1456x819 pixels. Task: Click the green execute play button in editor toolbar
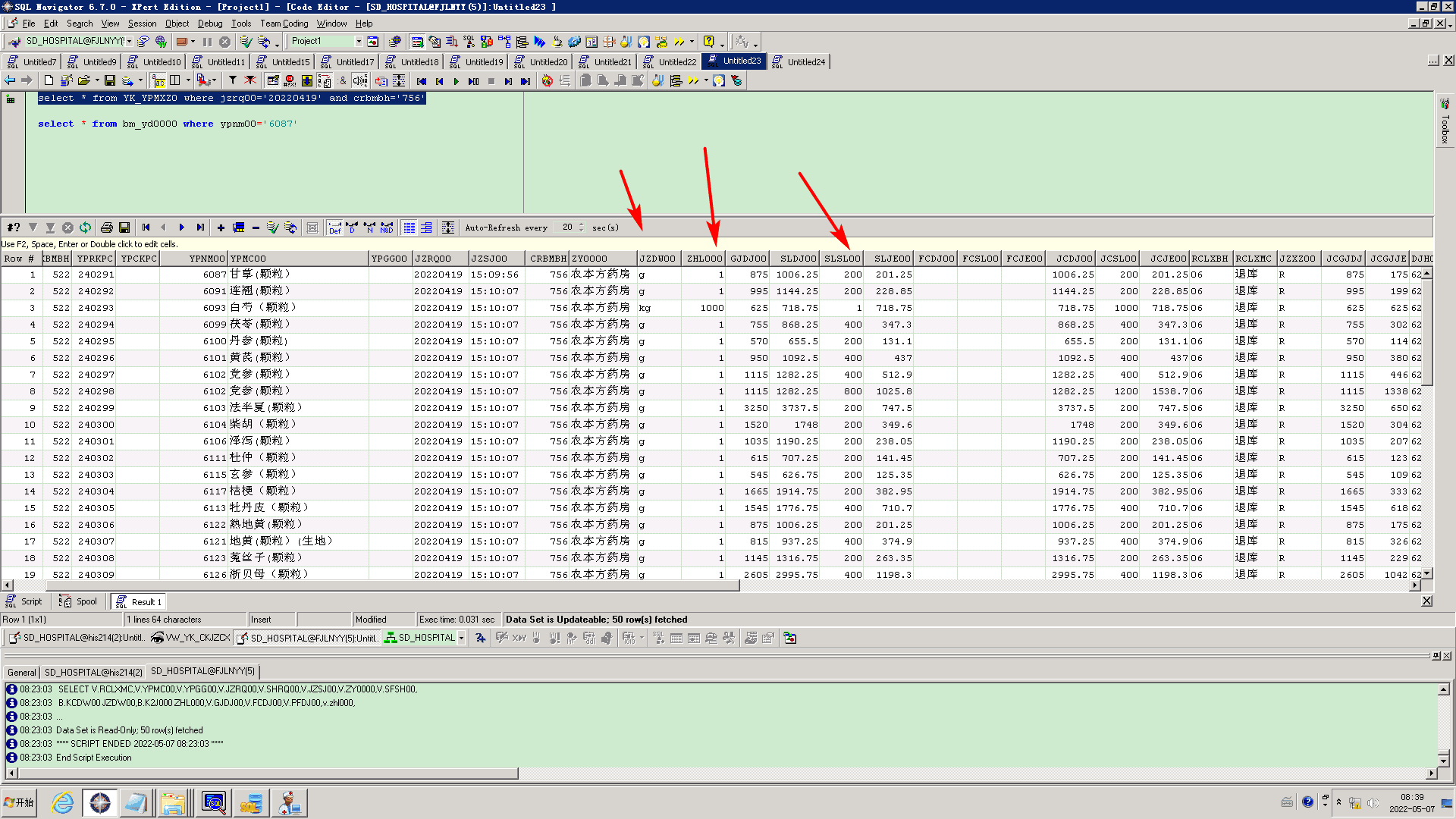click(x=456, y=81)
